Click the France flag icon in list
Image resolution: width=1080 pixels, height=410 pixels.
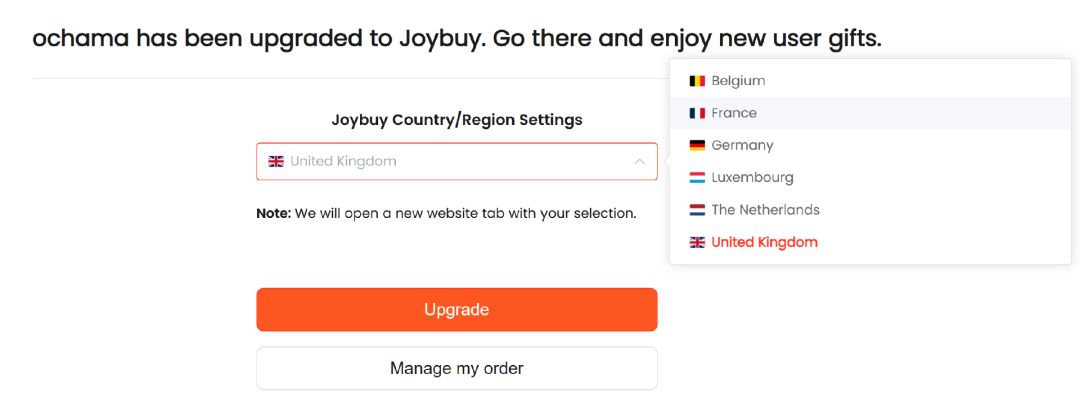(x=697, y=113)
